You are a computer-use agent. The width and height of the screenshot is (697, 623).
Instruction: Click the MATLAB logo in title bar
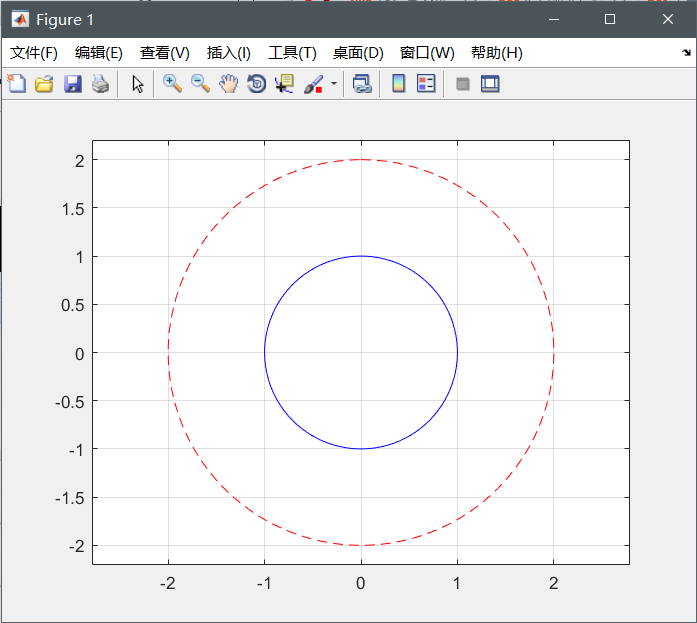20,20
